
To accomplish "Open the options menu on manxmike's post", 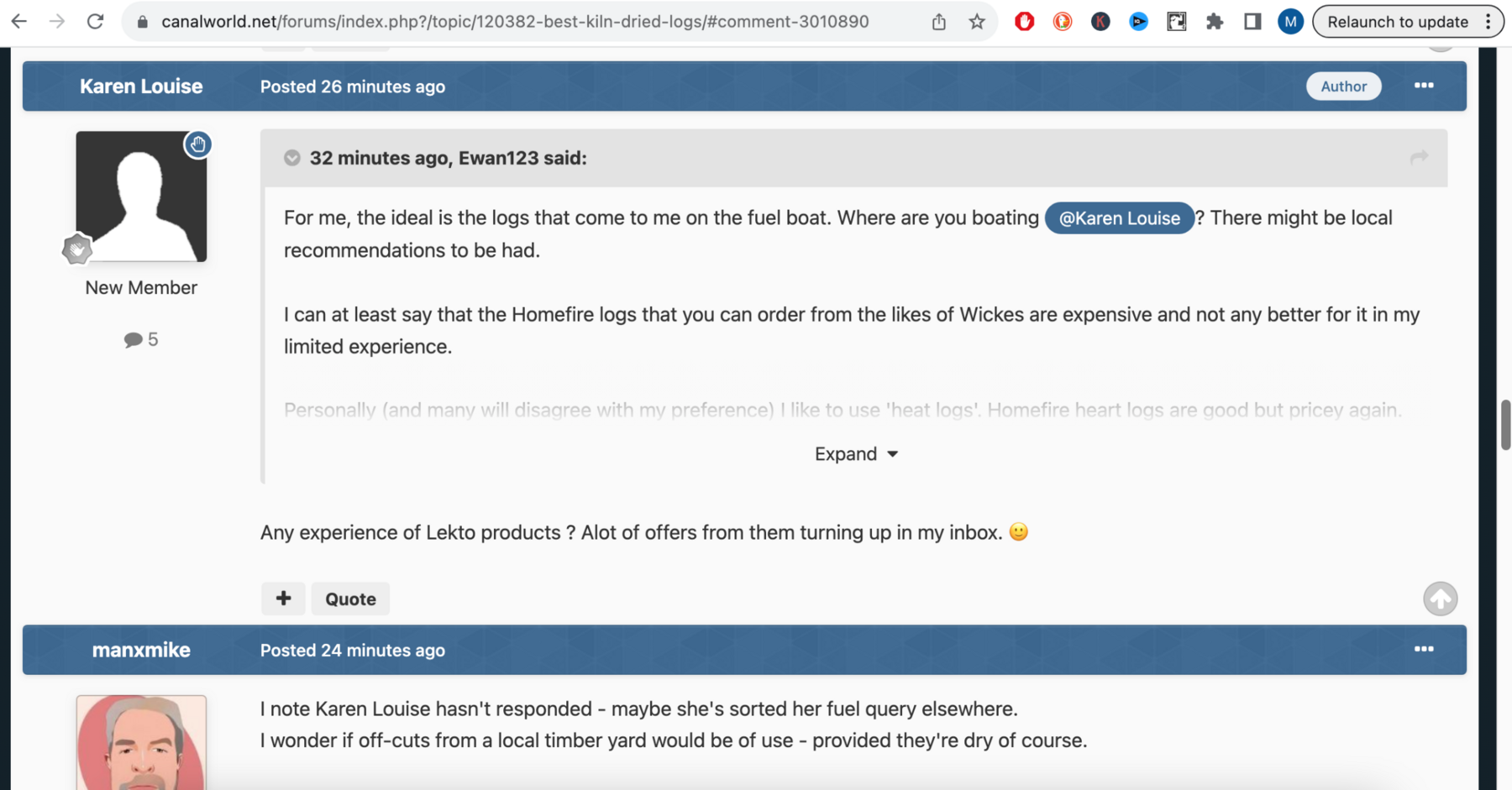I will tap(1424, 648).
